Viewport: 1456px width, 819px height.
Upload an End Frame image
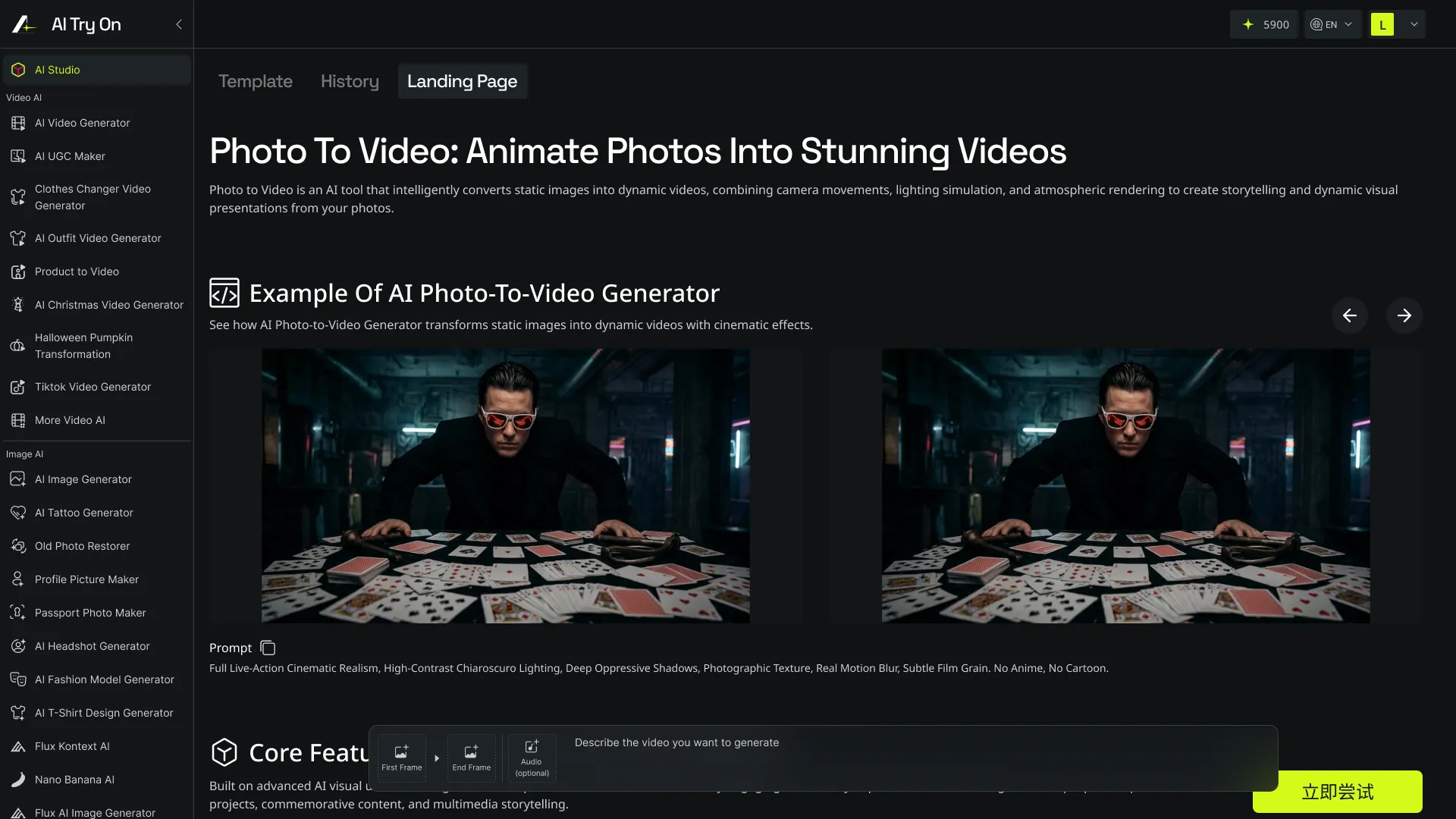pyautogui.click(x=472, y=758)
